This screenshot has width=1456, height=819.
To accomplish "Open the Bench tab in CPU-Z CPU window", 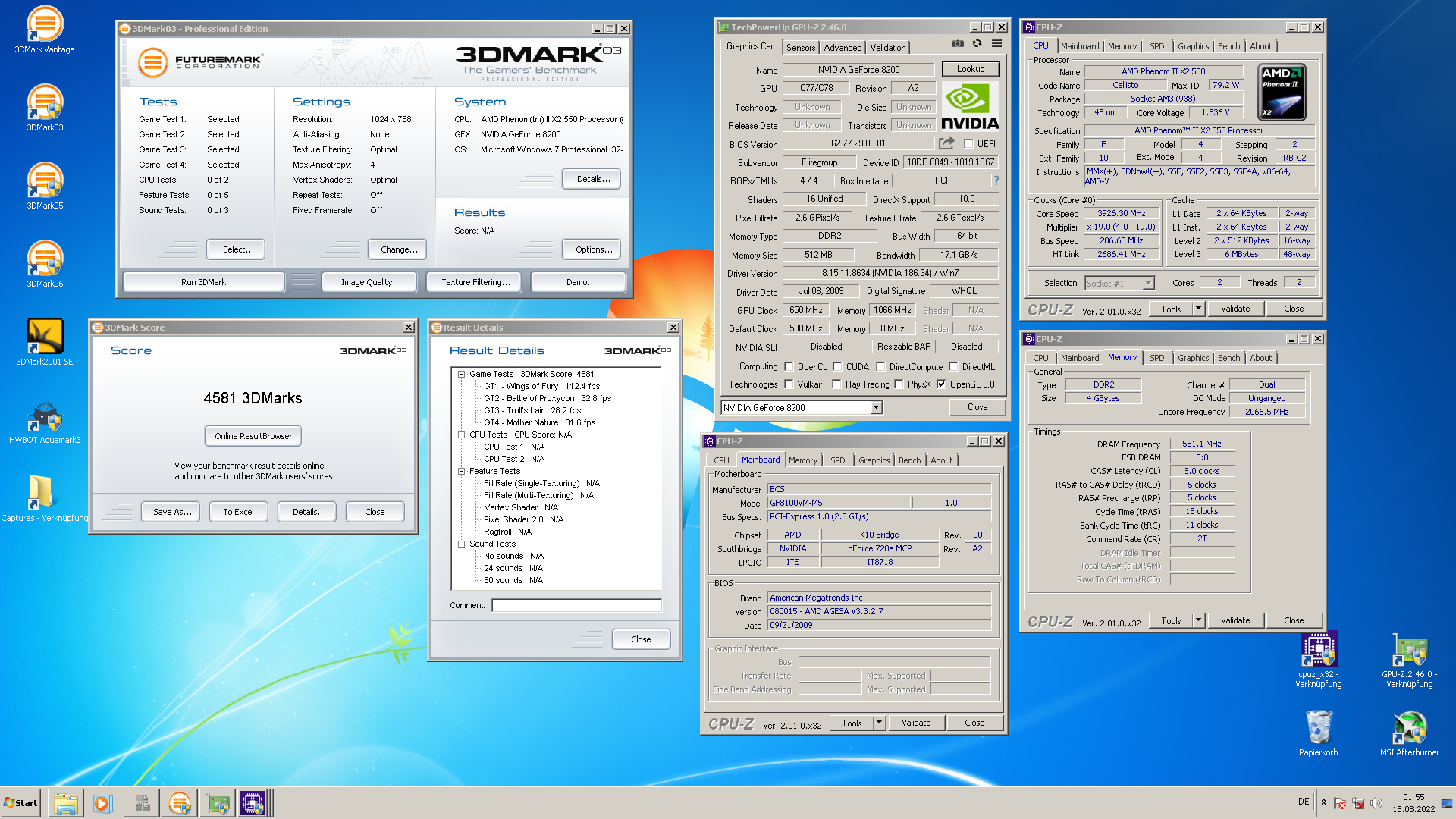I will pos(1228,46).
